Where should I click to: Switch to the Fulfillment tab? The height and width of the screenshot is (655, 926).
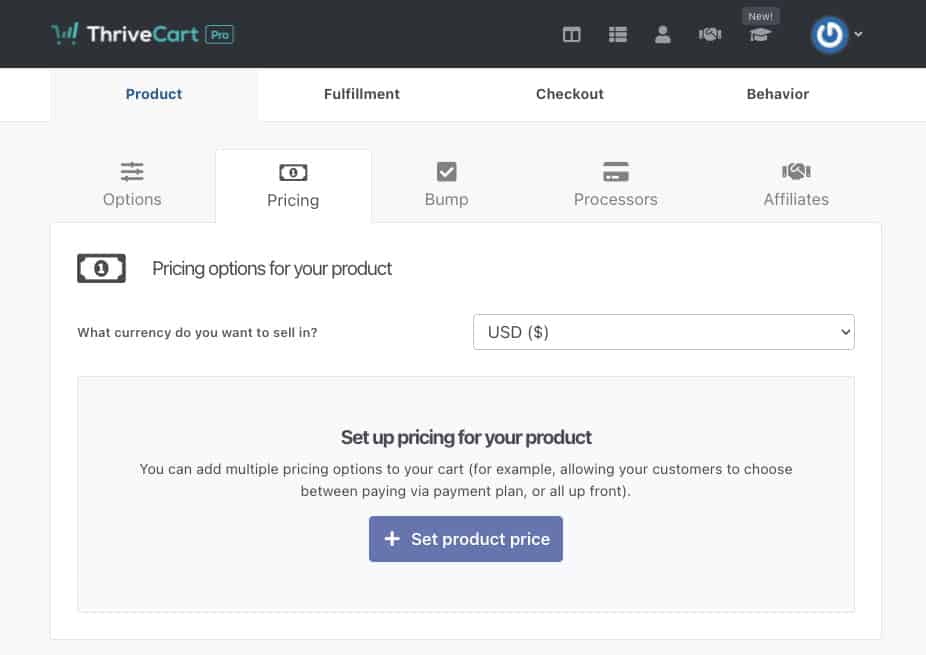[x=361, y=93]
